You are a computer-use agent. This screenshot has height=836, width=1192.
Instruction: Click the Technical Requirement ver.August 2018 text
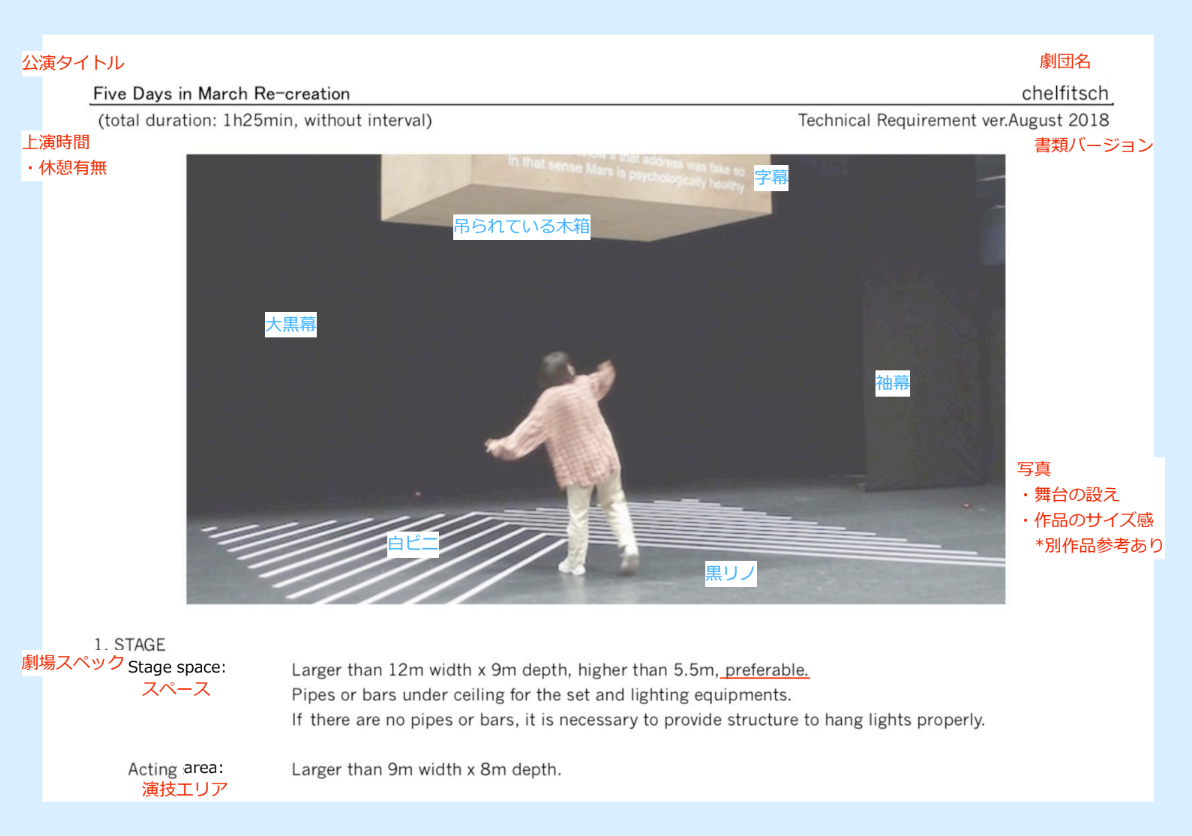point(953,120)
